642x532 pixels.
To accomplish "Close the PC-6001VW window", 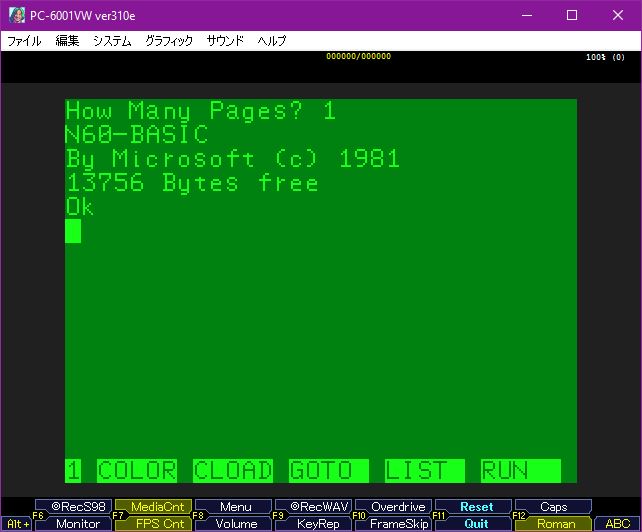I will pyautogui.click(x=617, y=16).
